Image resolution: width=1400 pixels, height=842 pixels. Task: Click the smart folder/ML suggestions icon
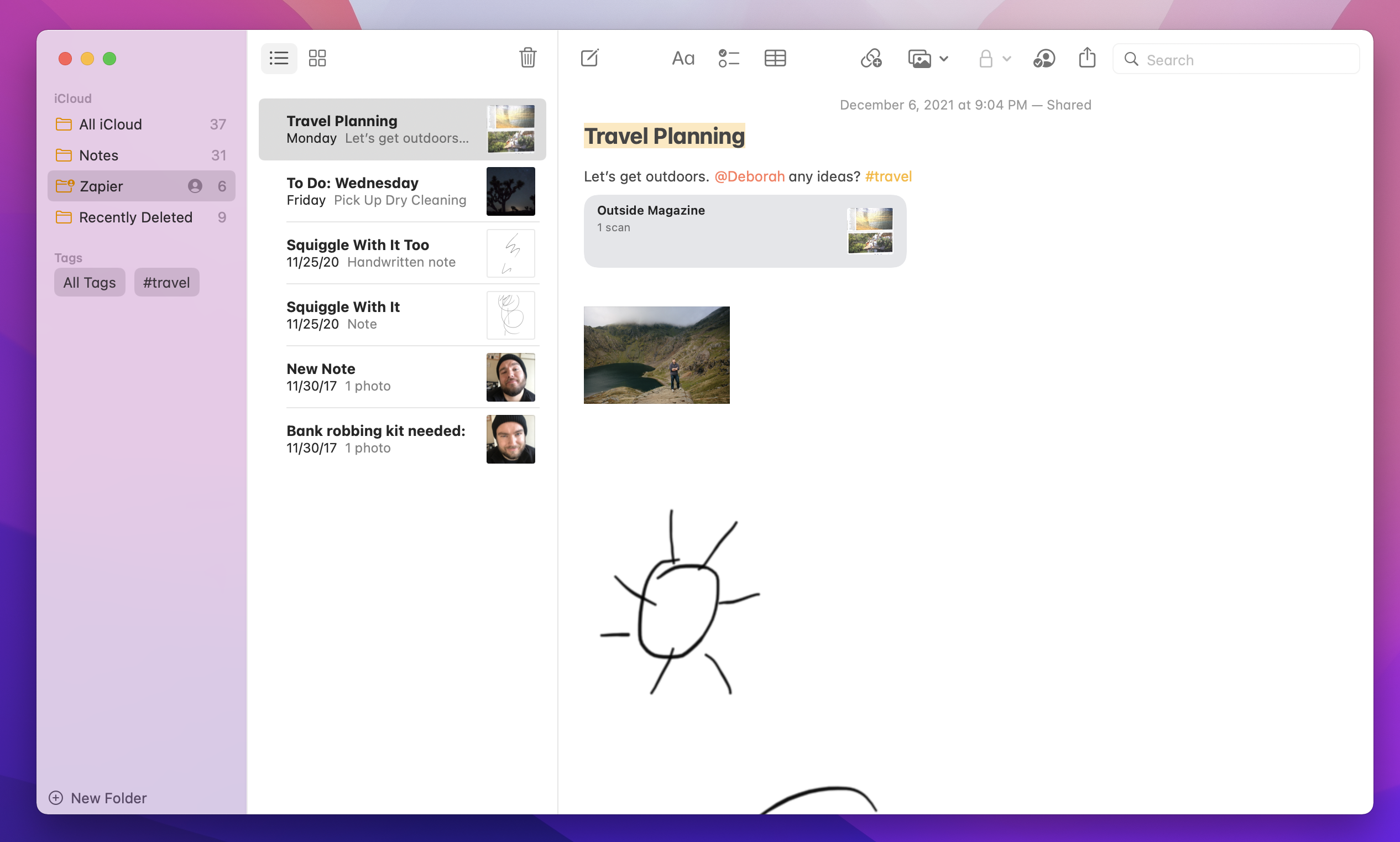point(870,58)
